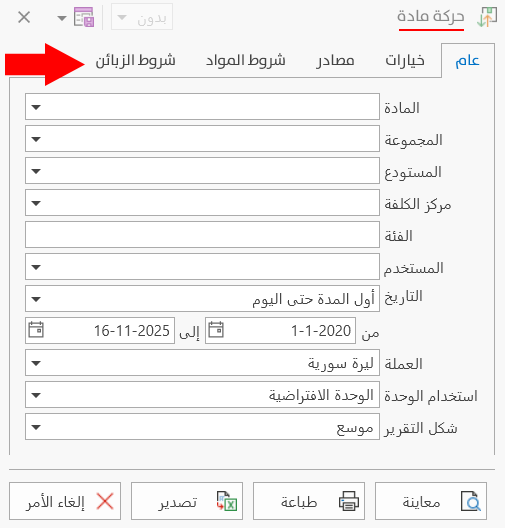Click the تصدير export button
This screenshot has height=528, width=505.
[x=187, y=501]
